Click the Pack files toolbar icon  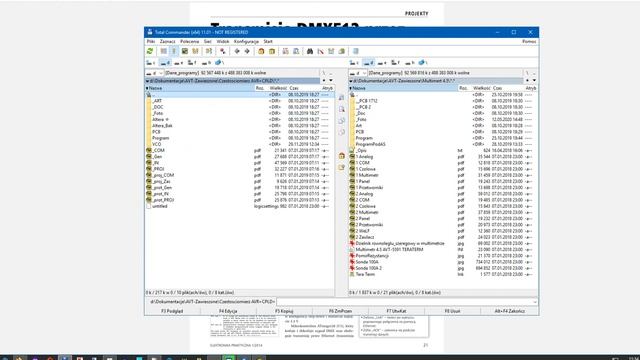click(261, 51)
